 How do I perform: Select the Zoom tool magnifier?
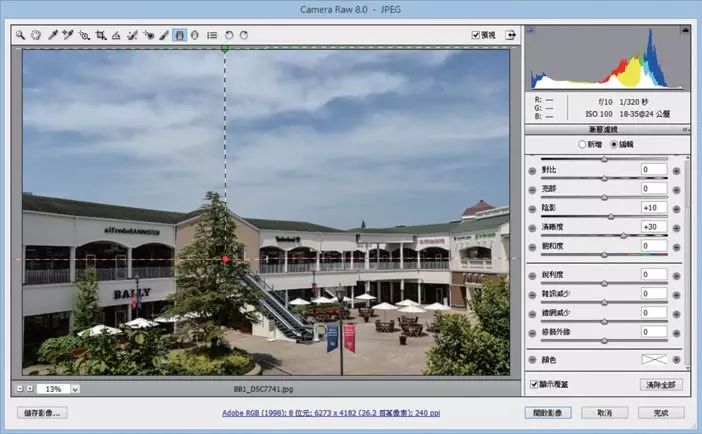[x=20, y=35]
